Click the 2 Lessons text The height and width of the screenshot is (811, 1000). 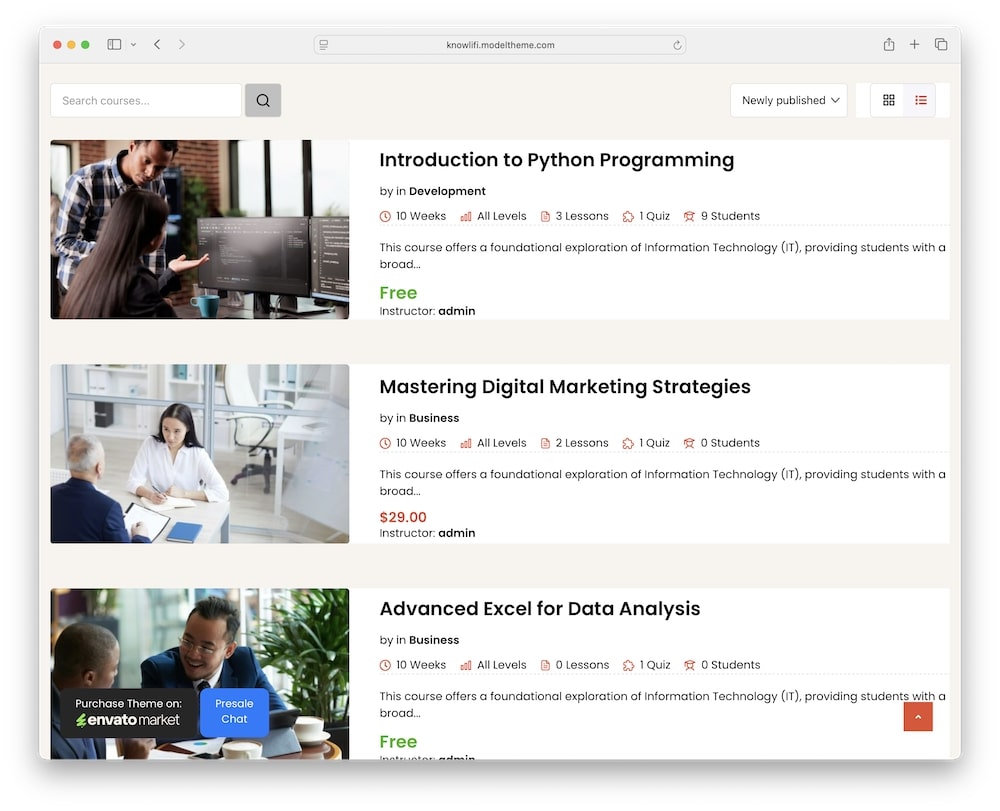[582, 443]
